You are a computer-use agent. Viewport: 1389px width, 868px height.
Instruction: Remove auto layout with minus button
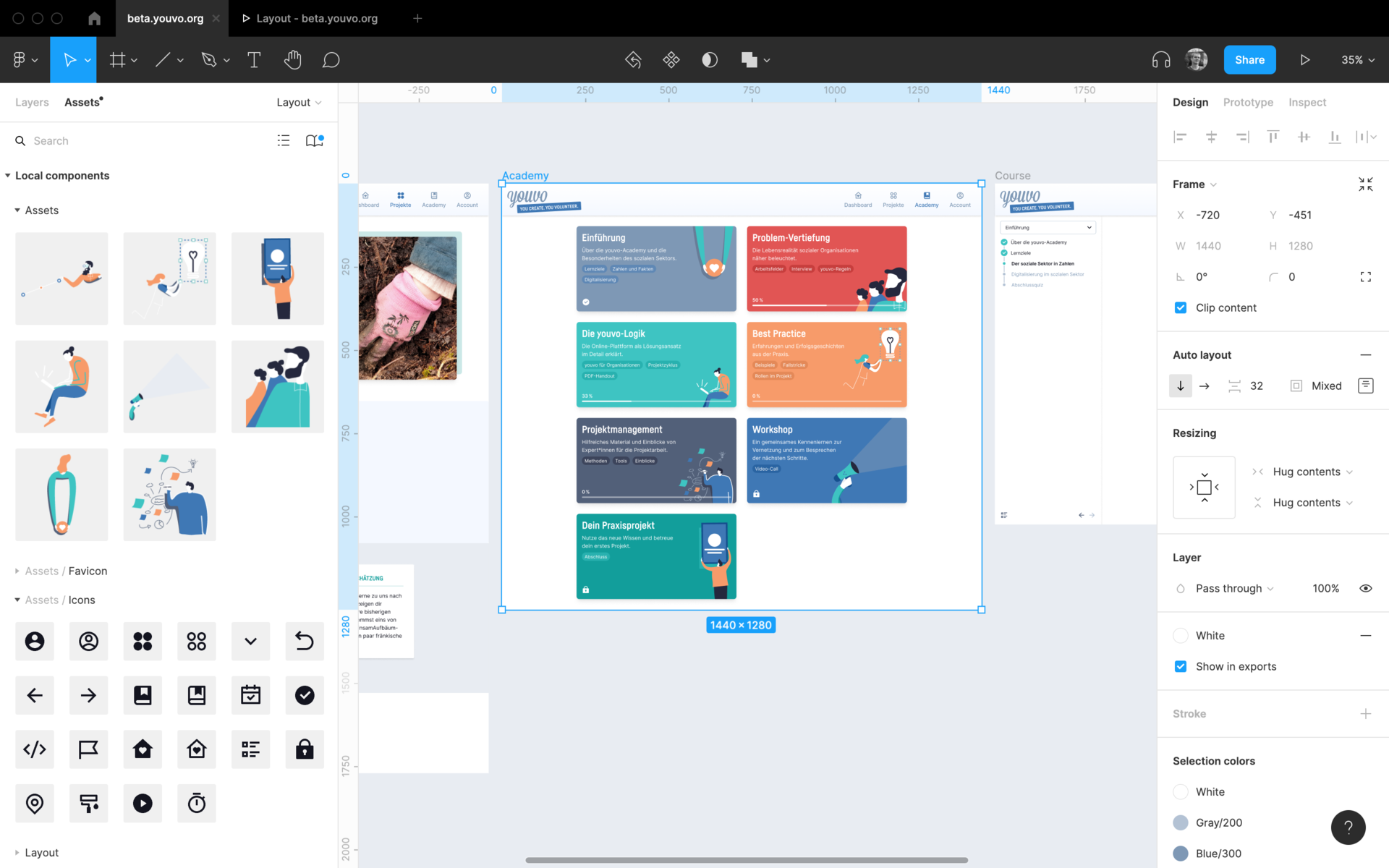(1366, 354)
